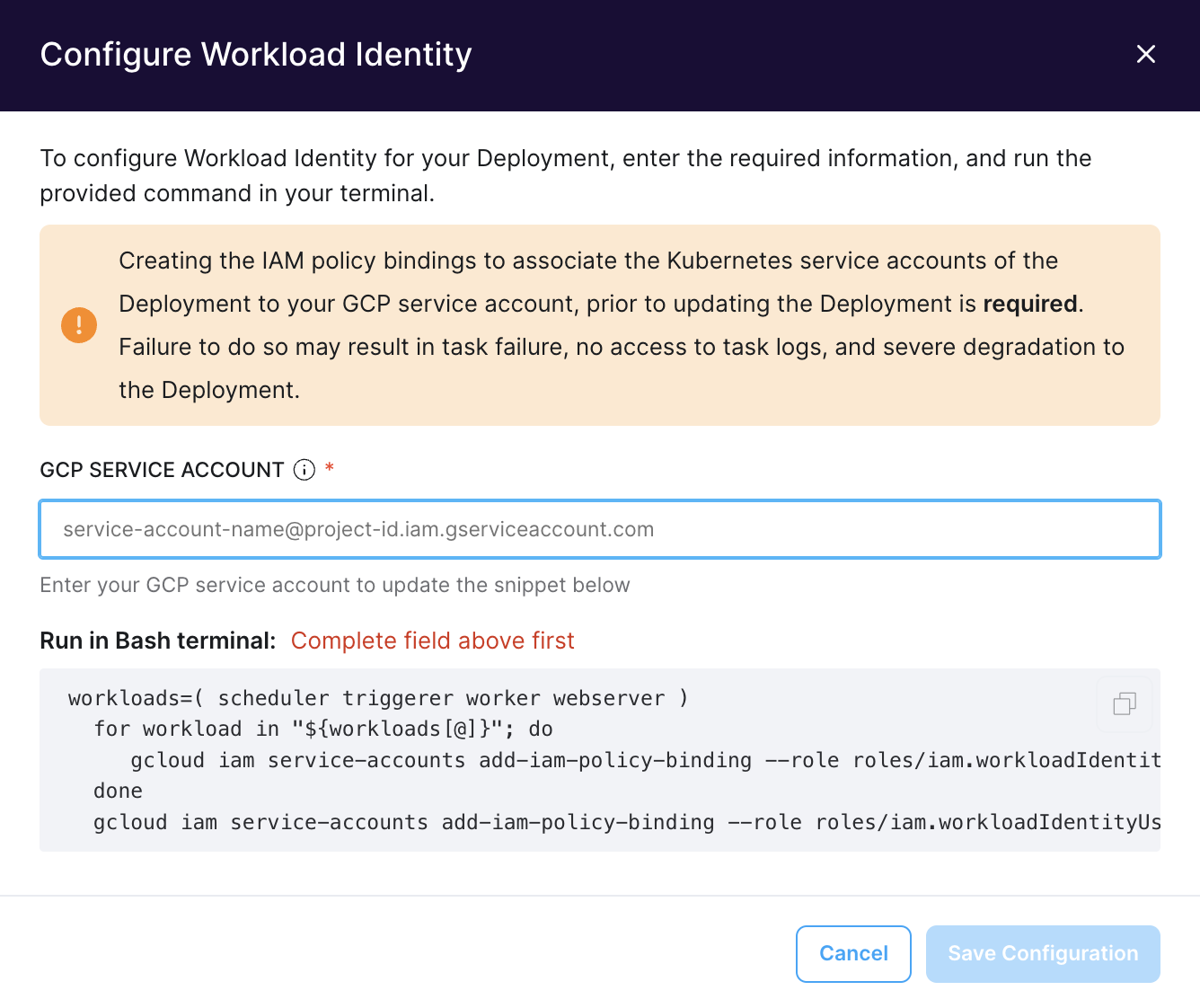Click the orange warning exclamation icon

[x=79, y=325]
